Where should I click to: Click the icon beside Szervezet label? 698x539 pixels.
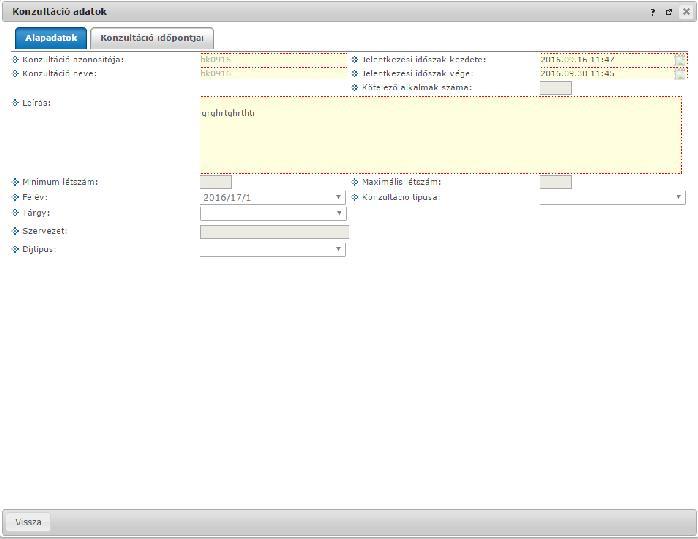click(x=16, y=231)
